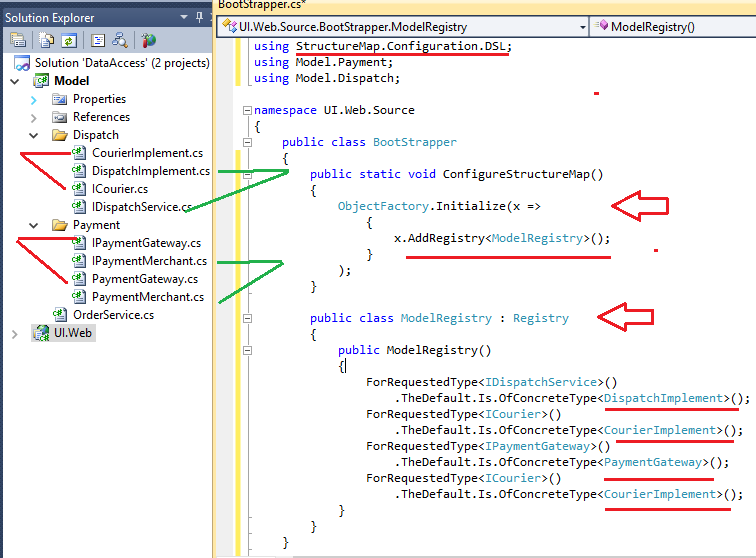Select the Model project icon
The width and height of the screenshot is (756, 558).
pyautogui.click(x=41, y=81)
